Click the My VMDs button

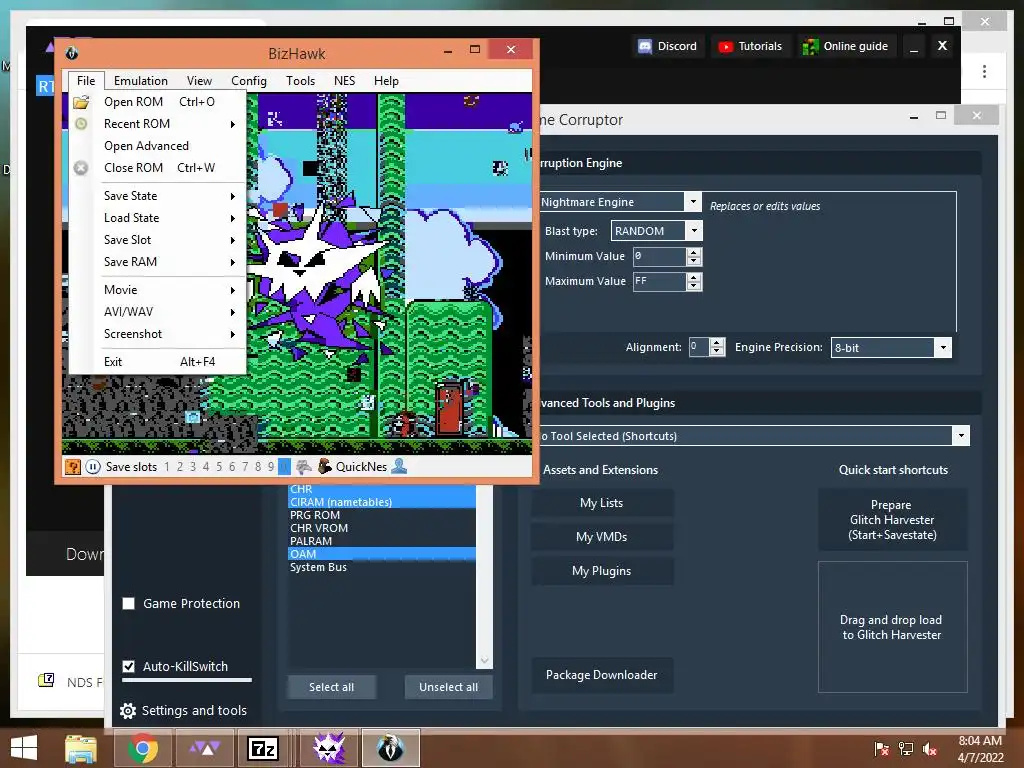(601, 537)
